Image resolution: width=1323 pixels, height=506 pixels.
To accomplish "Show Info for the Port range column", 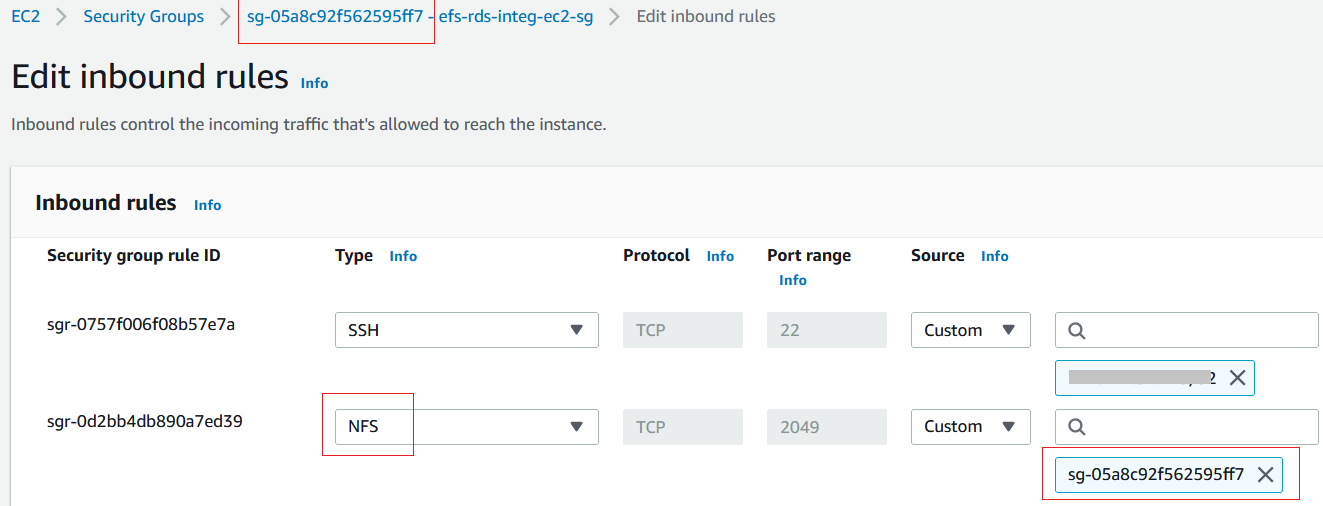I will [793, 280].
